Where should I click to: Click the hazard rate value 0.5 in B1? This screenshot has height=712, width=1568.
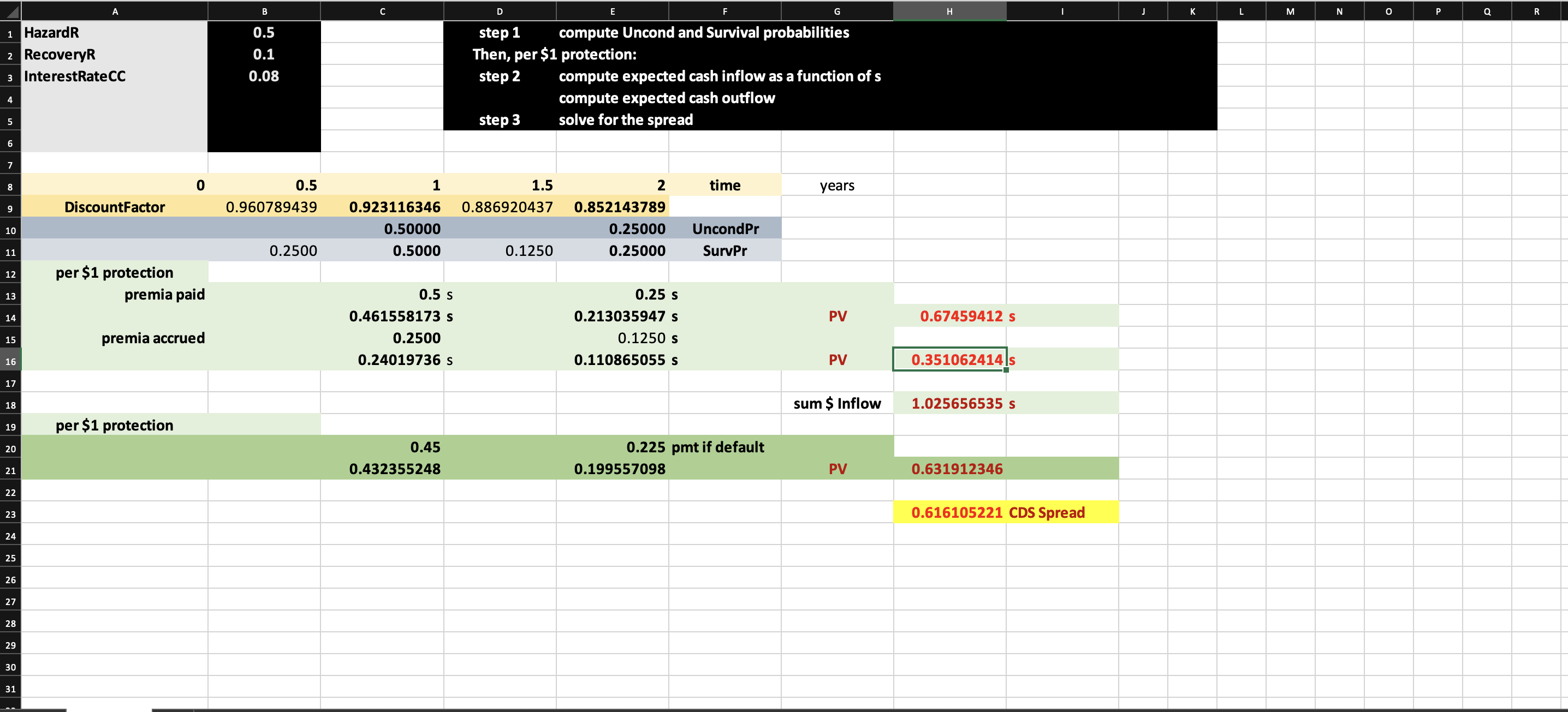pos(264,32)
